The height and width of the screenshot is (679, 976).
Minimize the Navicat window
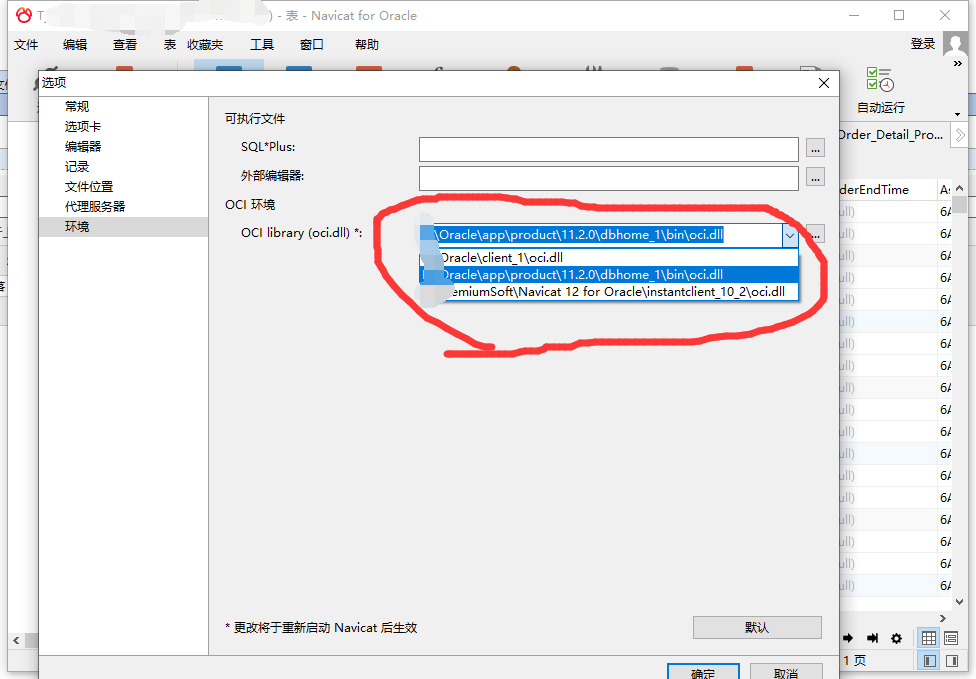(x=854, y=15)
